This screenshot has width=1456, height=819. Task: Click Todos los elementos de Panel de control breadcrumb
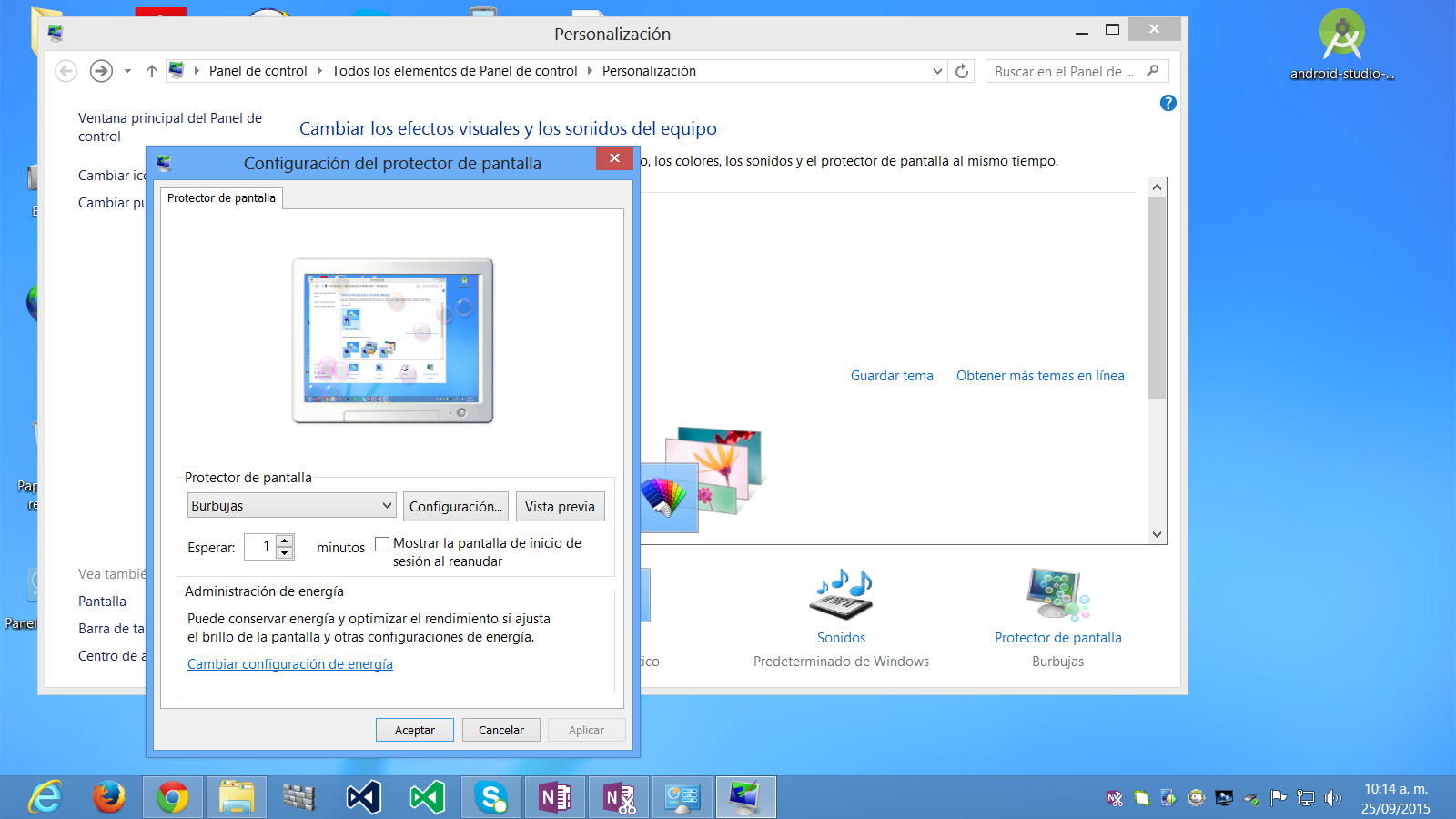[x=454, y=71]
